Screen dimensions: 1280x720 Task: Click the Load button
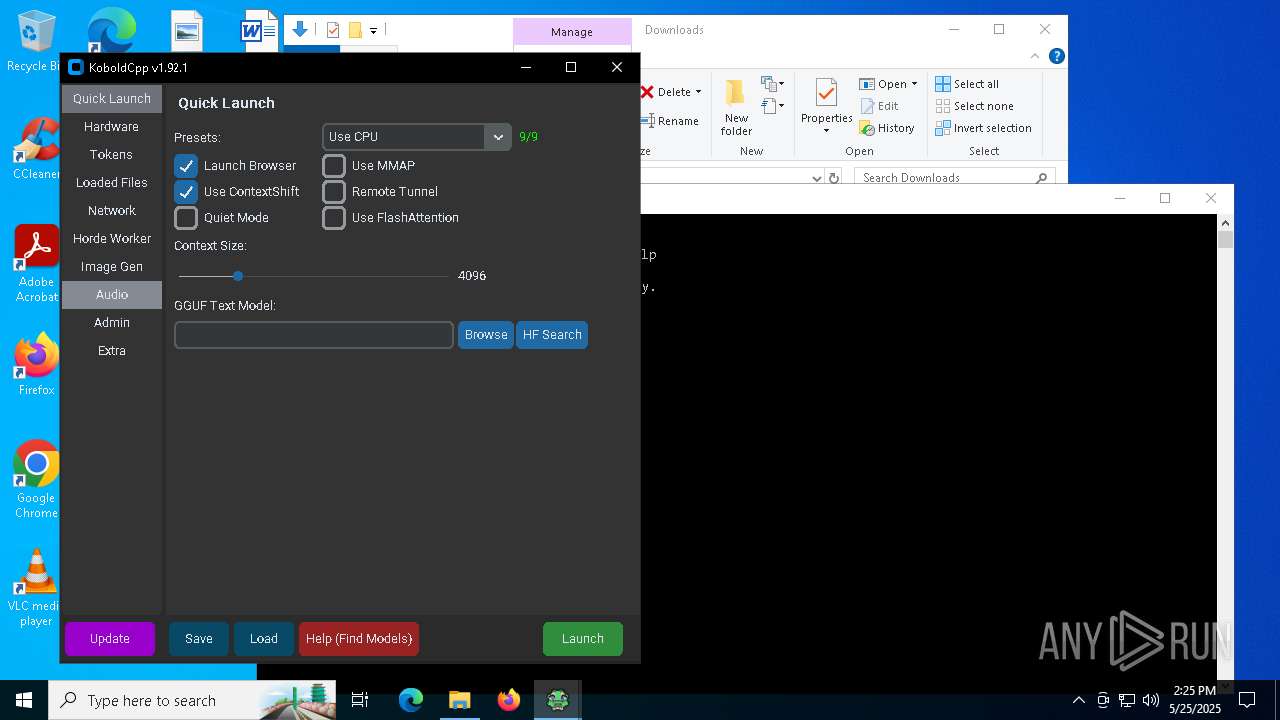pos(264,639)
